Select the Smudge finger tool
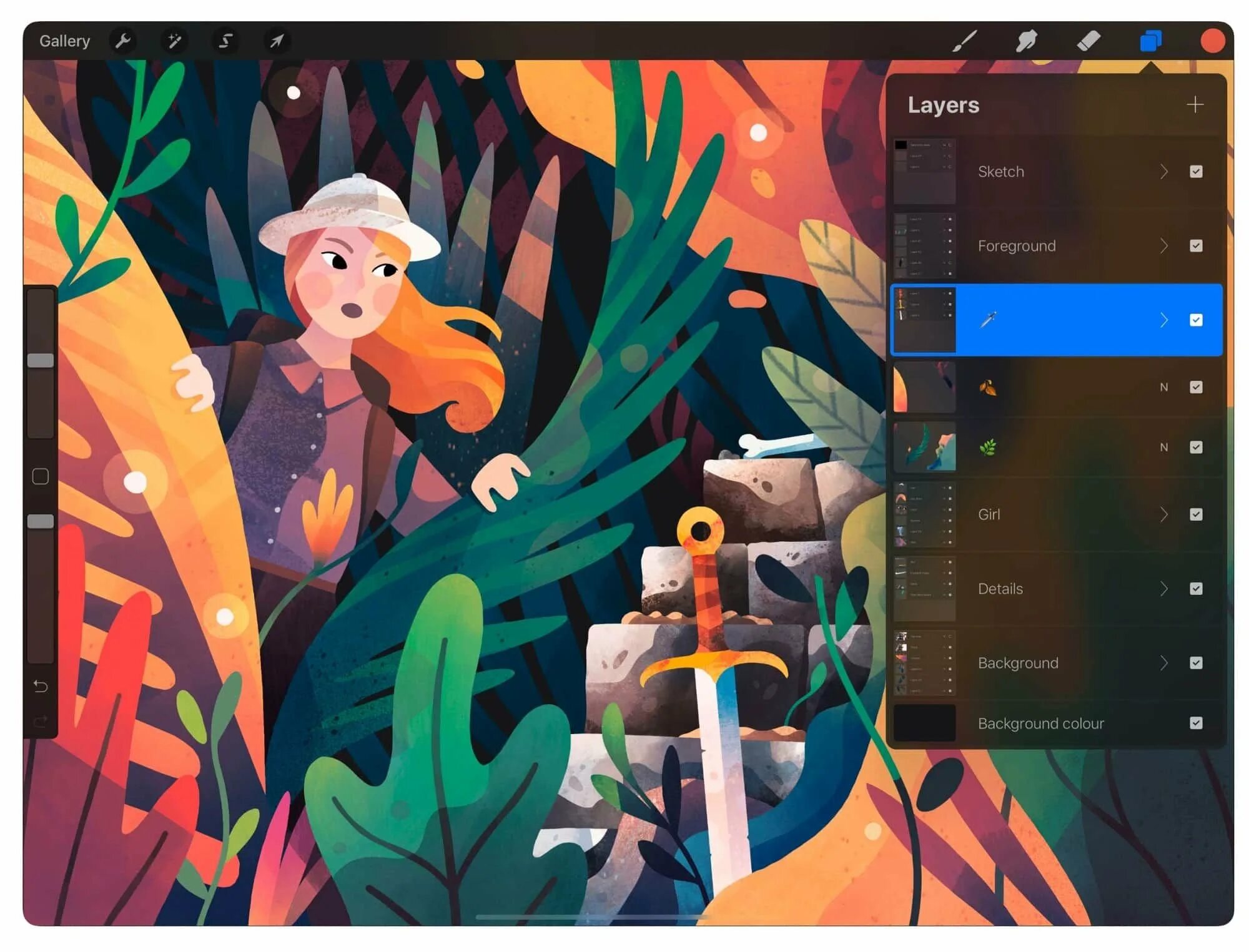 point(1026,41)
